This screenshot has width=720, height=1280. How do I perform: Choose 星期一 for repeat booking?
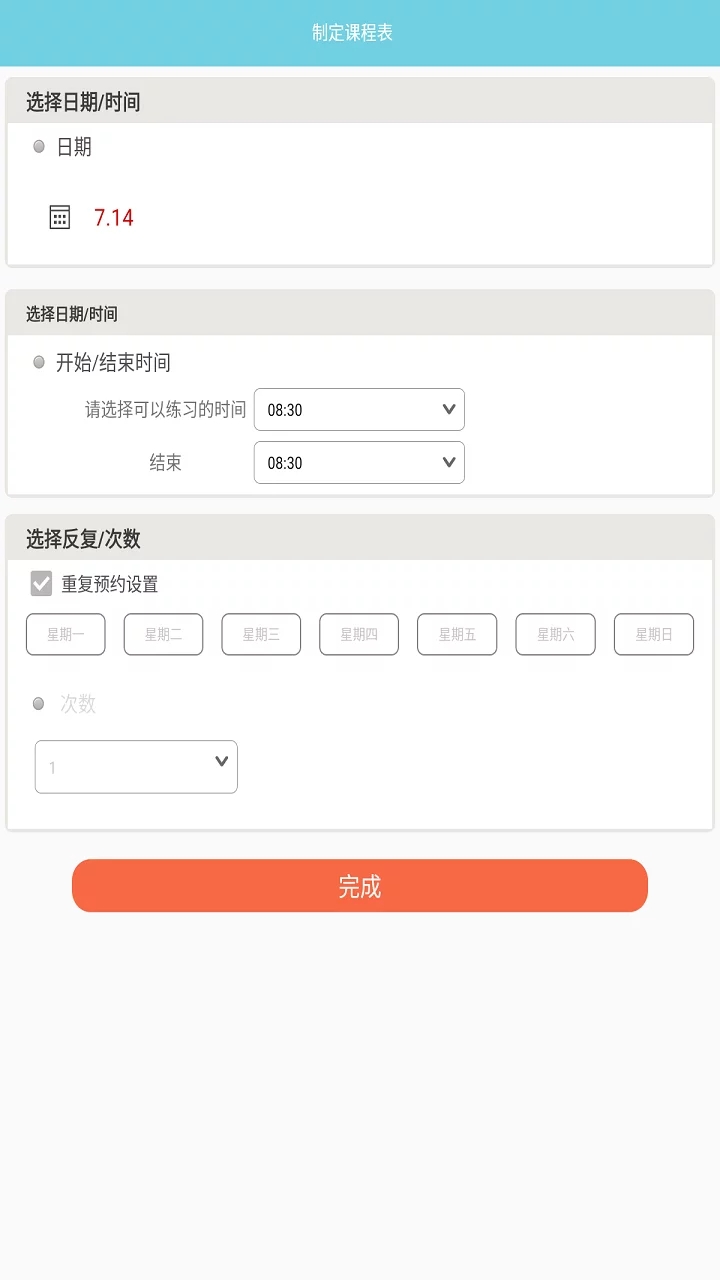click(x=66, y=634)
